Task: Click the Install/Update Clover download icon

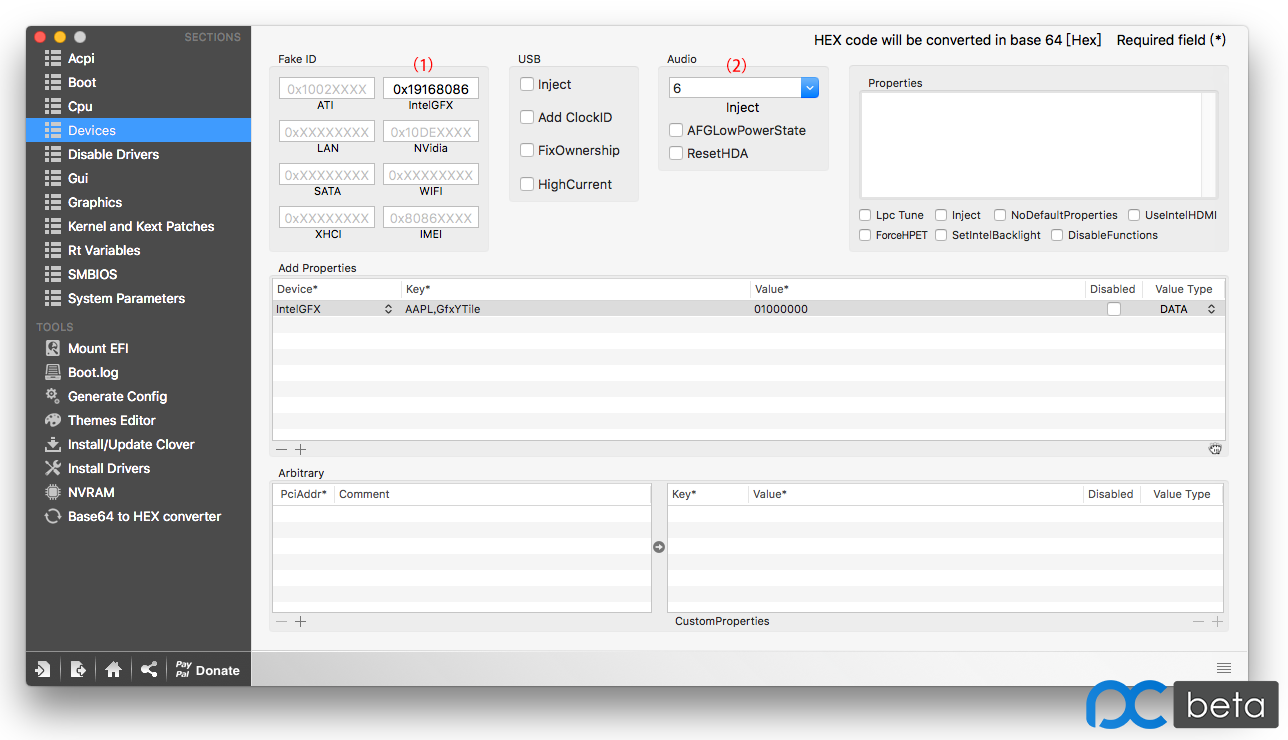Action: click(x=53, y=444)
